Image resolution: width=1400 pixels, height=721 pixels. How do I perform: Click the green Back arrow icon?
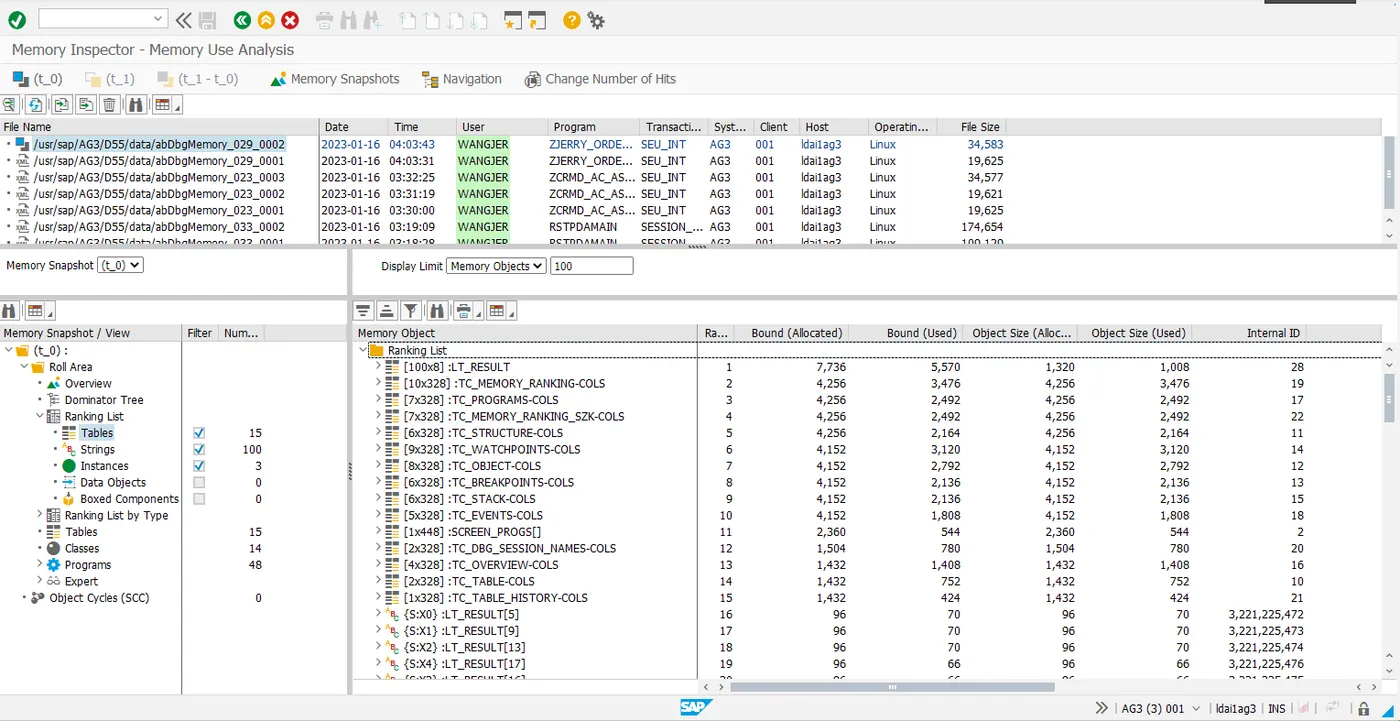[x=242, y=20]
